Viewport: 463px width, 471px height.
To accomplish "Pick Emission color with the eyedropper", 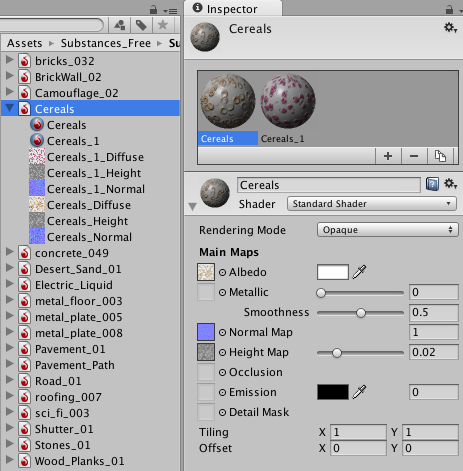I will [359, 392].
